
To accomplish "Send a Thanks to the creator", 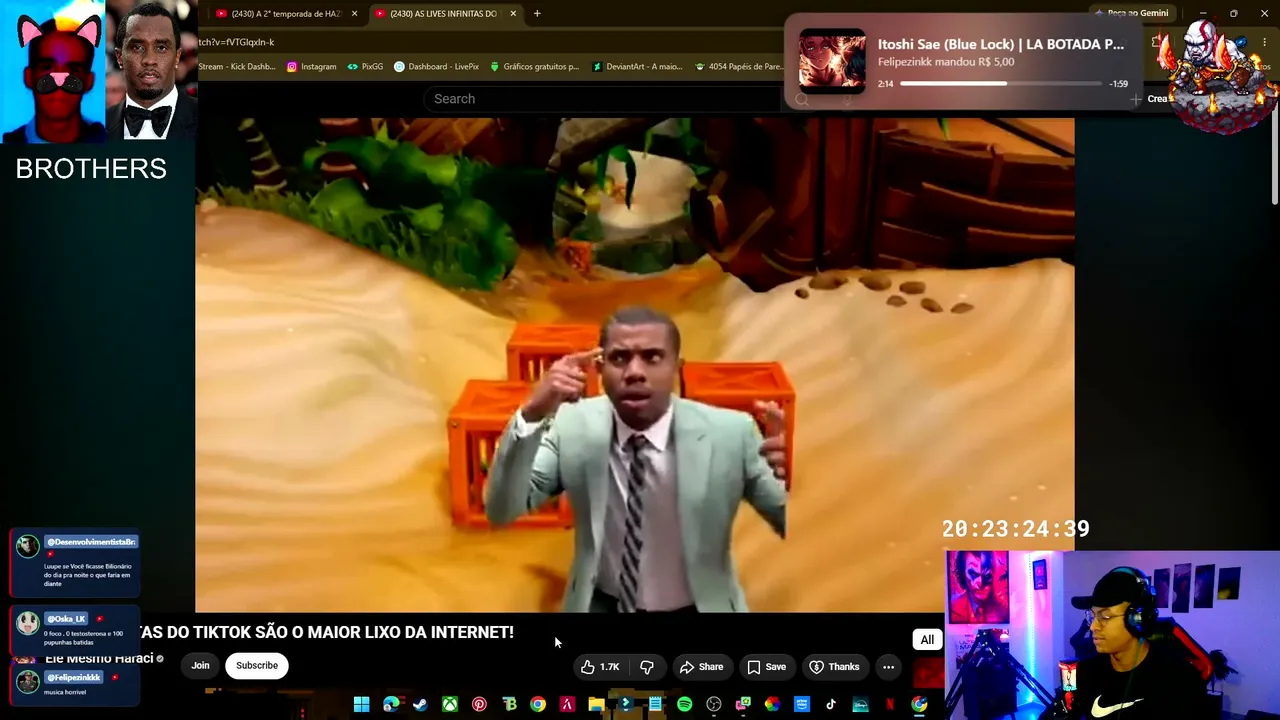I will (834, 667).
